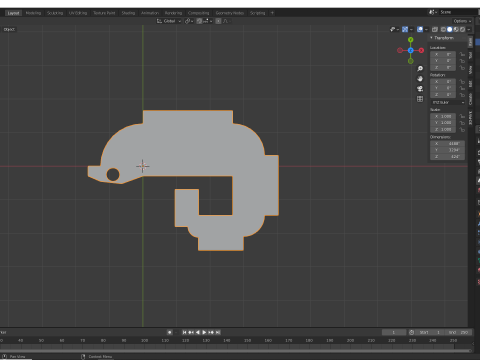Open the proportional editing falloff menu
The height and width of the screenshot is (360, 480).
pos(227,21)
